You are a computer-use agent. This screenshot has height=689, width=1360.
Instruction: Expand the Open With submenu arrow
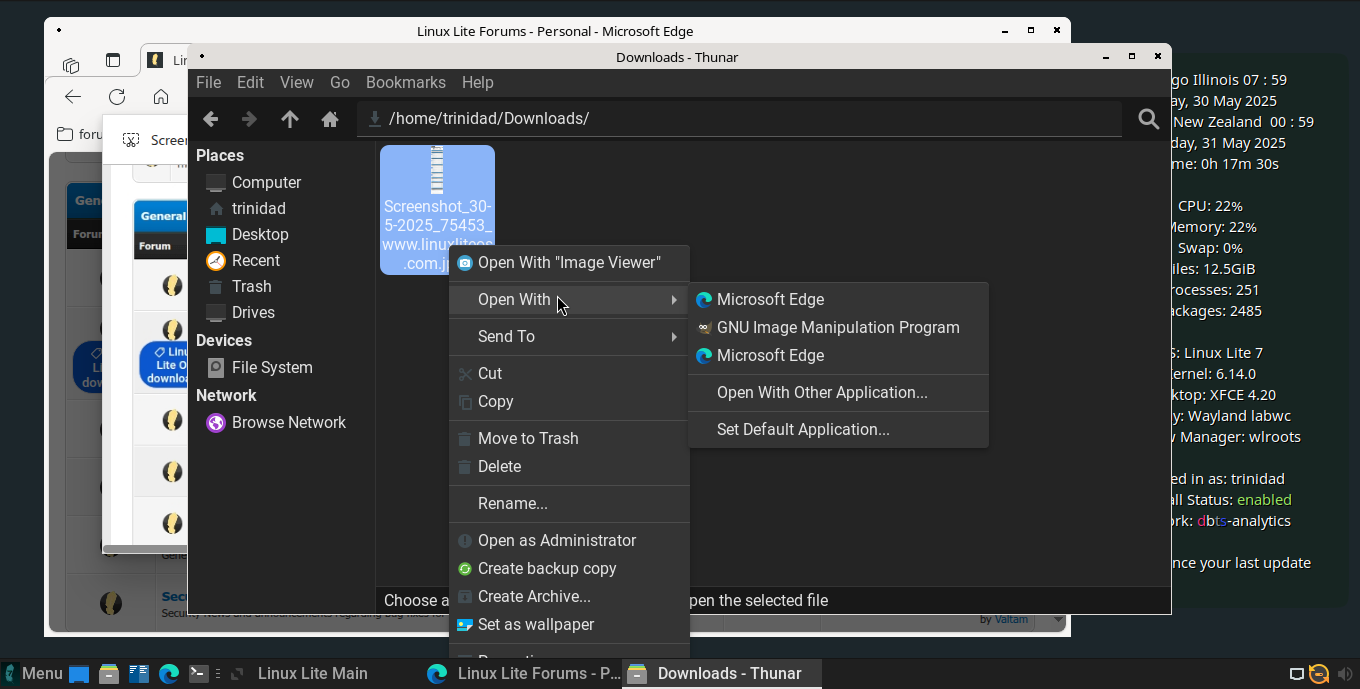pyautogui.click(x=675, y=300)
